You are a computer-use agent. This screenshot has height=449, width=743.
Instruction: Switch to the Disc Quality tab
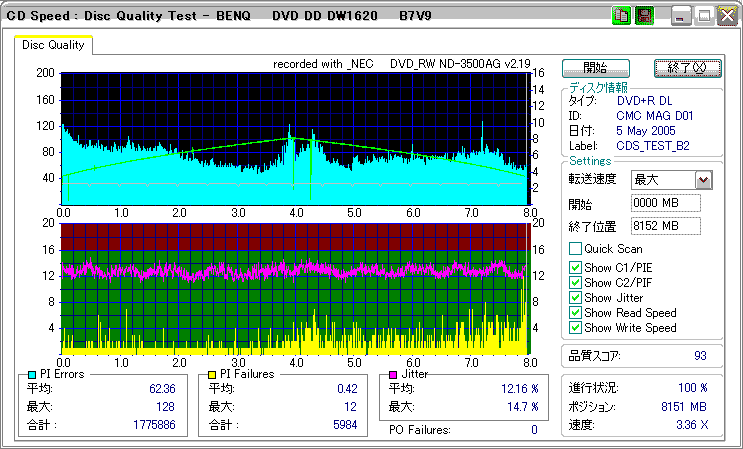(54, 44)
